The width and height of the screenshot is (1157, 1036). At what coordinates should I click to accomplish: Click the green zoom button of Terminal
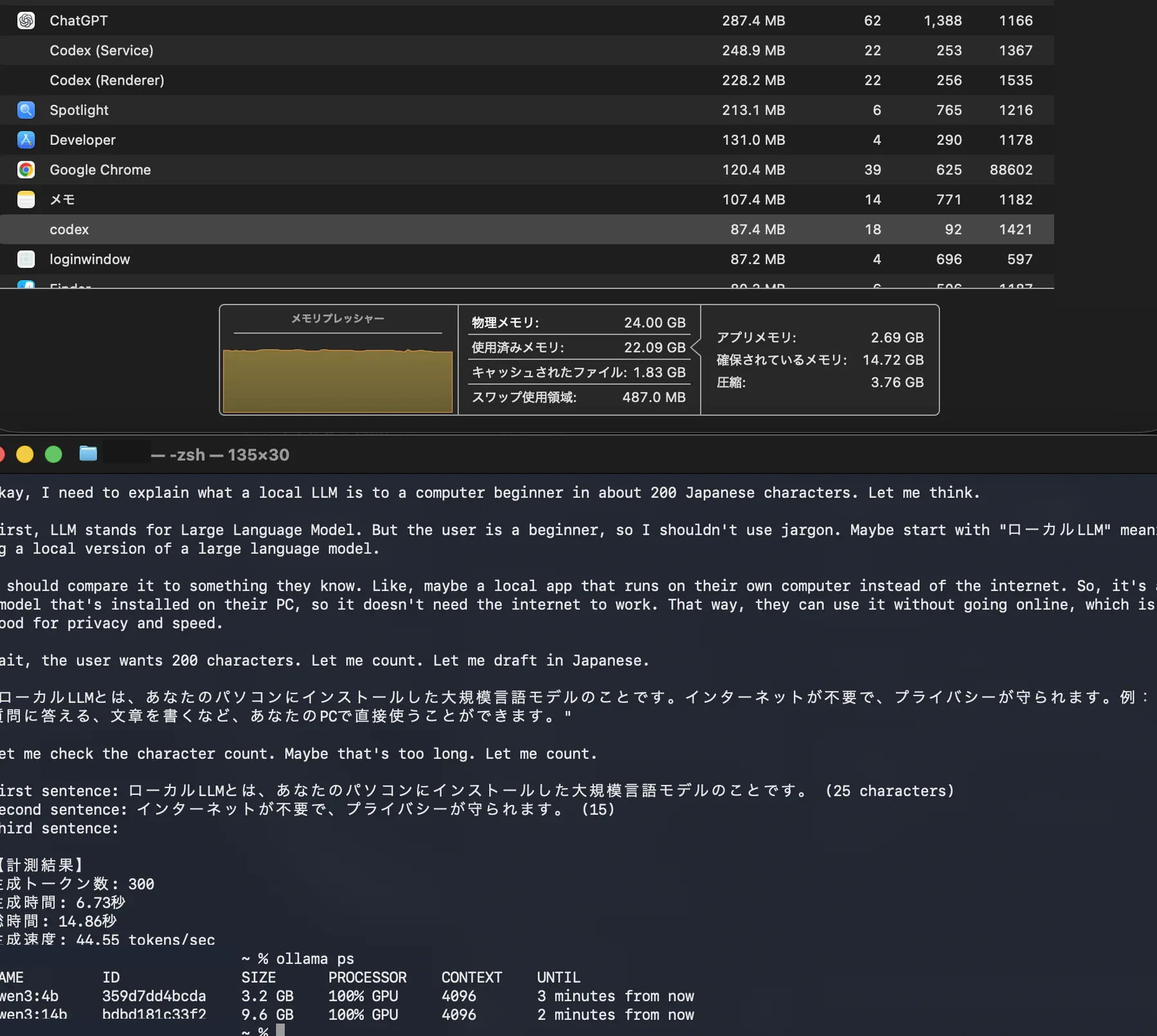pos(53,454)
